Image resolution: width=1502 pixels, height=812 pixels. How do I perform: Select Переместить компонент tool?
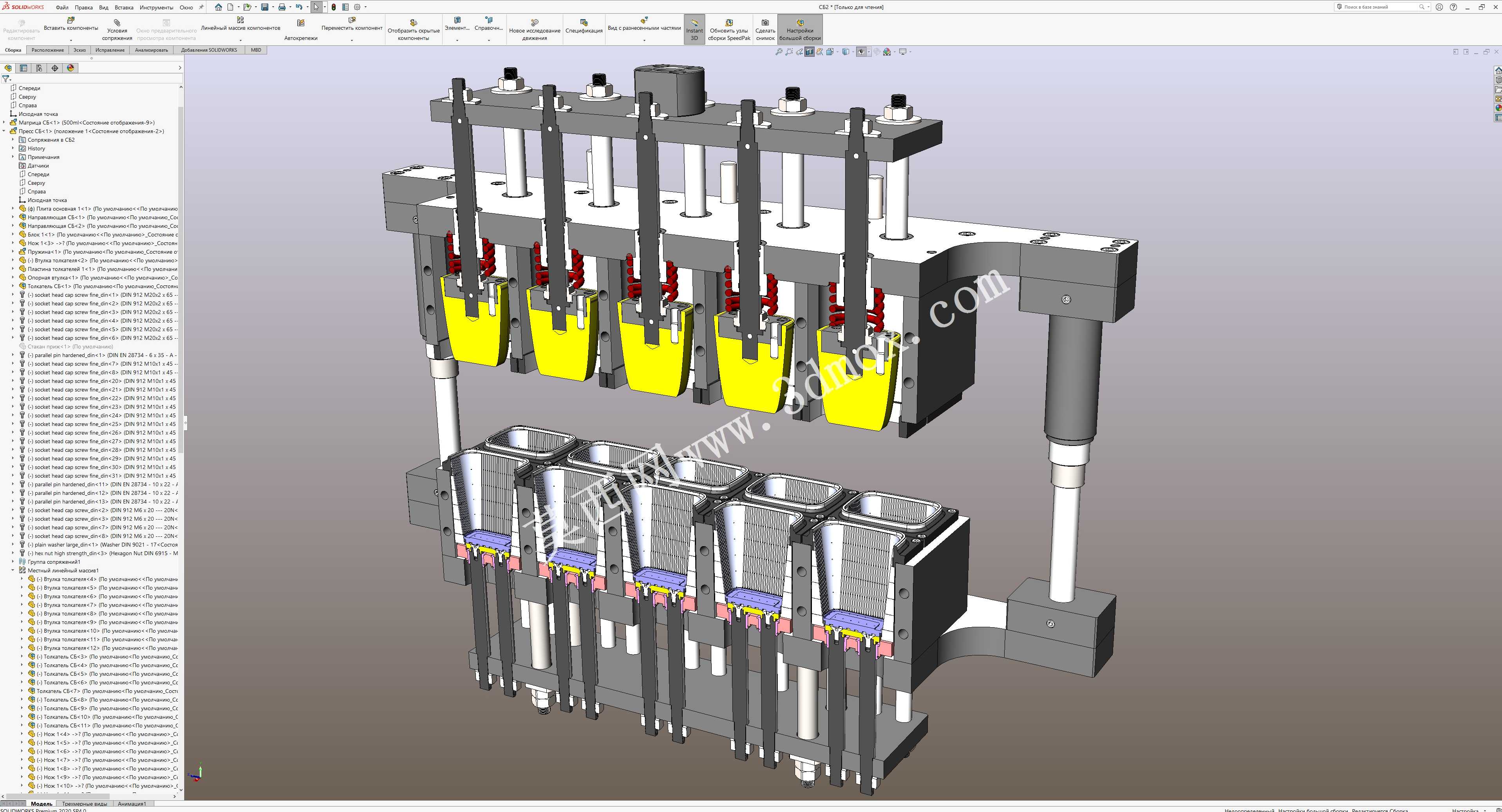tap(352, 24)
